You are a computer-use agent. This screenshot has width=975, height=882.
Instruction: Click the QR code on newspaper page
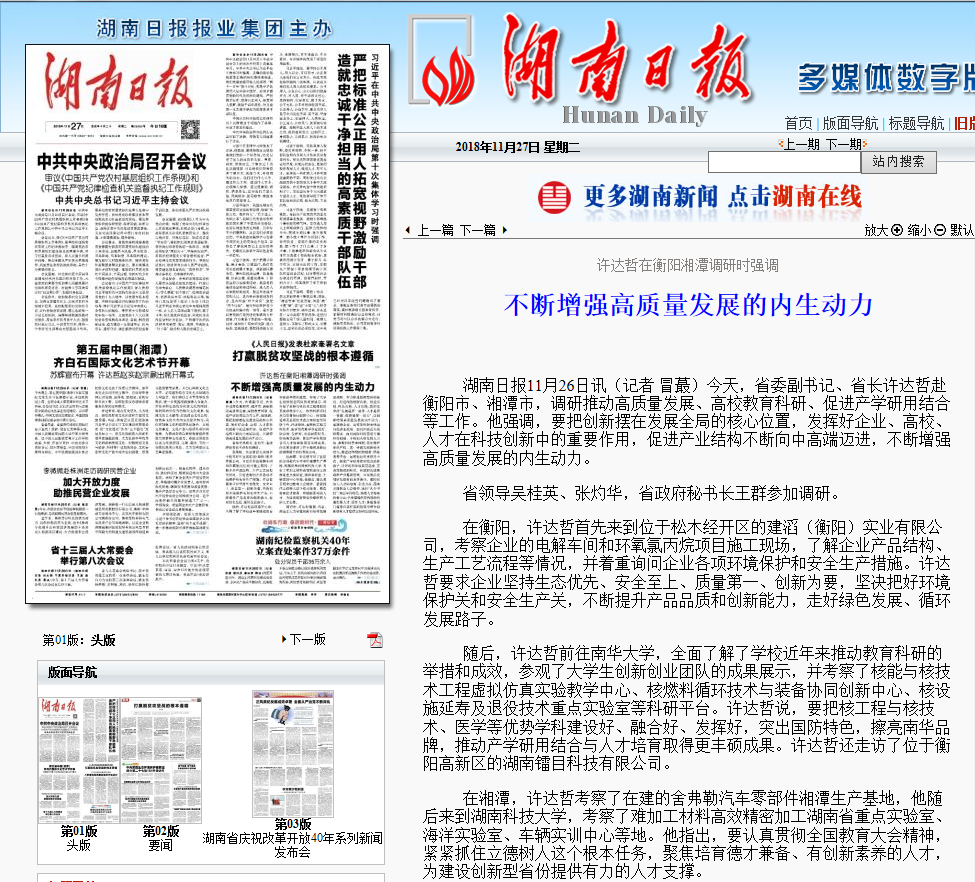[x=190, y=129]
